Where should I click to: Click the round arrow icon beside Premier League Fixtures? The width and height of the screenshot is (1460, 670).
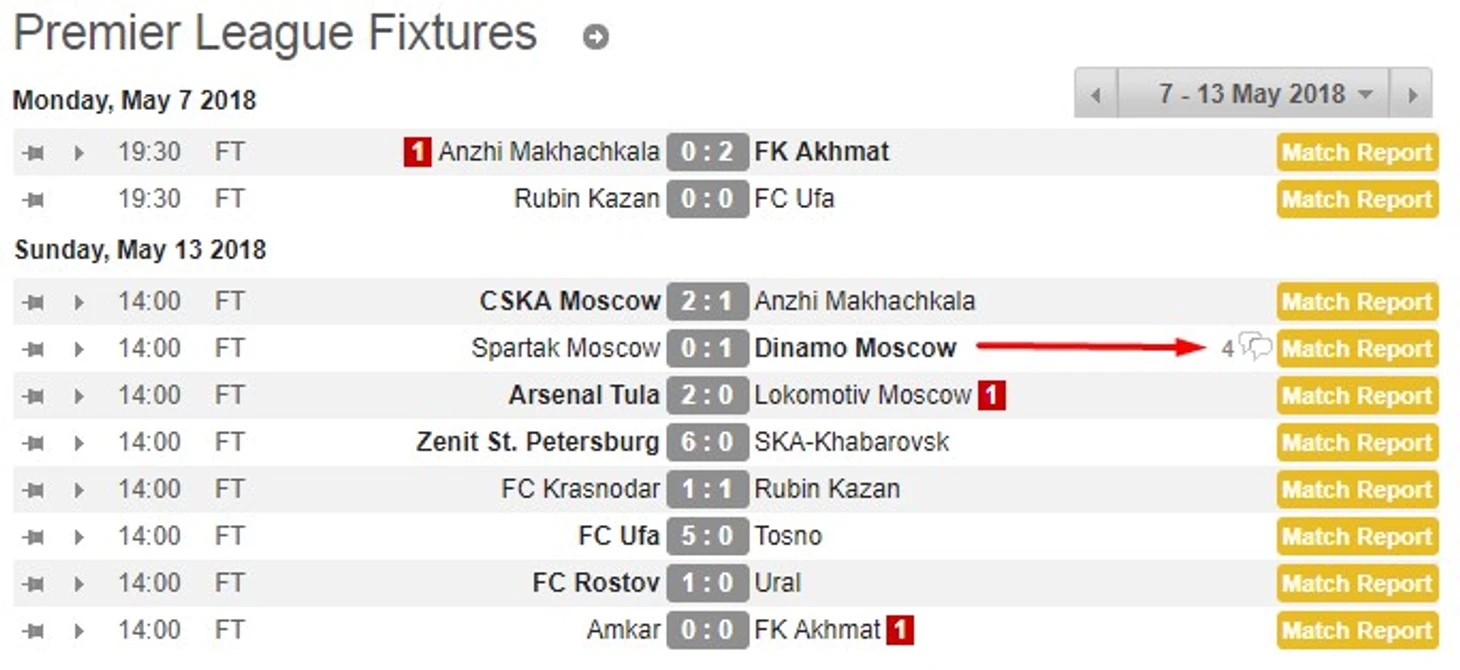click(596, 38)
